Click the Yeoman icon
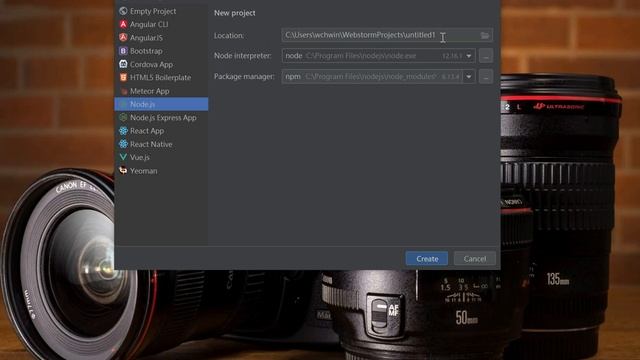 [x=123, y=171]
